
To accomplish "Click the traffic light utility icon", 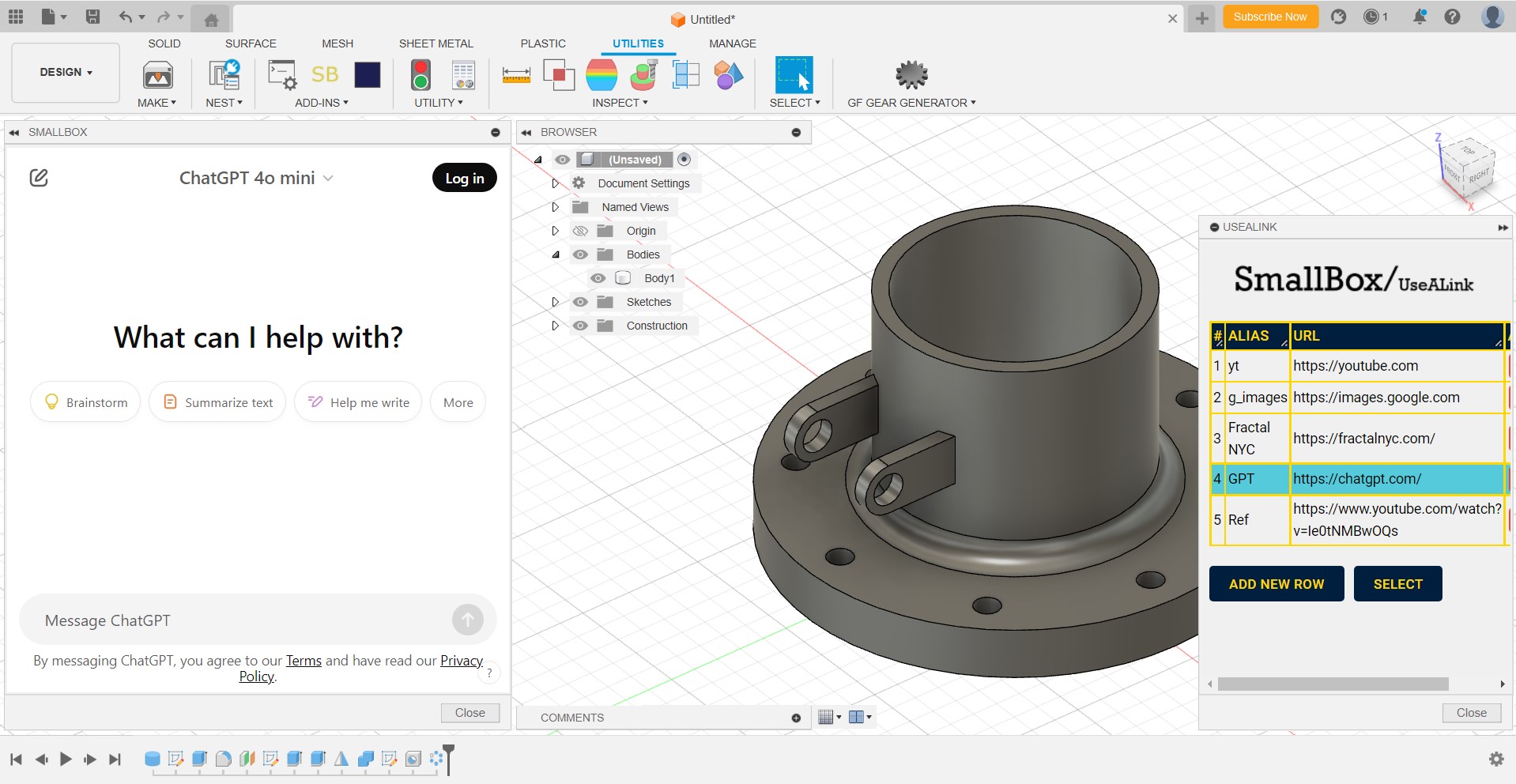I will click(x=420, y=76).
